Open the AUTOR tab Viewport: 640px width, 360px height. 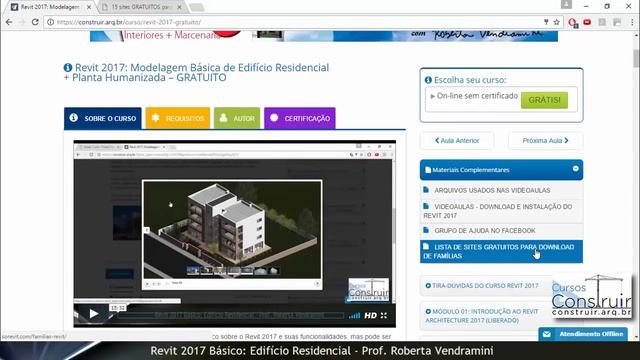tap(237, 118)
